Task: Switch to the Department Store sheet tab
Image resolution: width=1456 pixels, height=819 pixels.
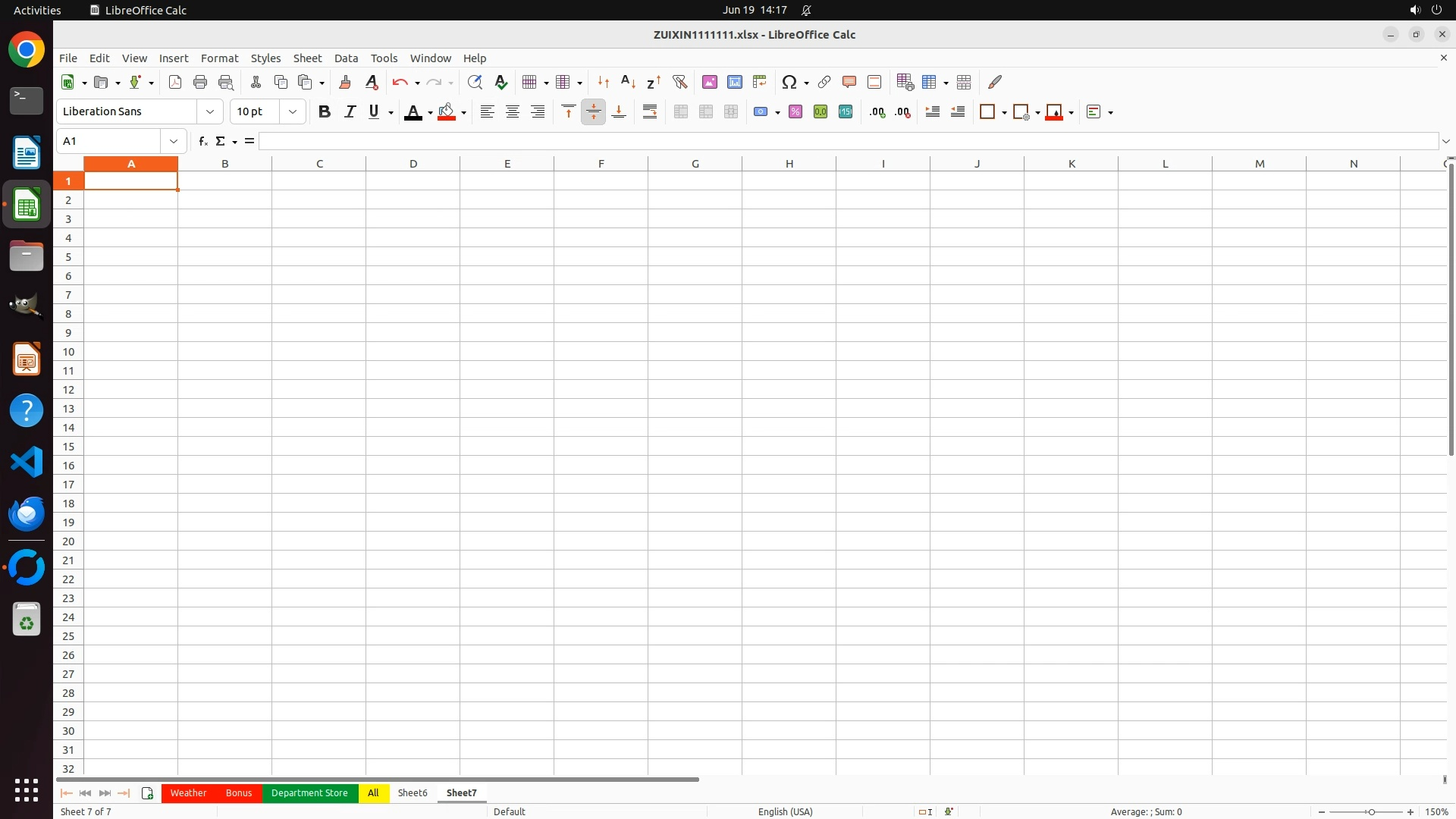Action: click(309, 792)
